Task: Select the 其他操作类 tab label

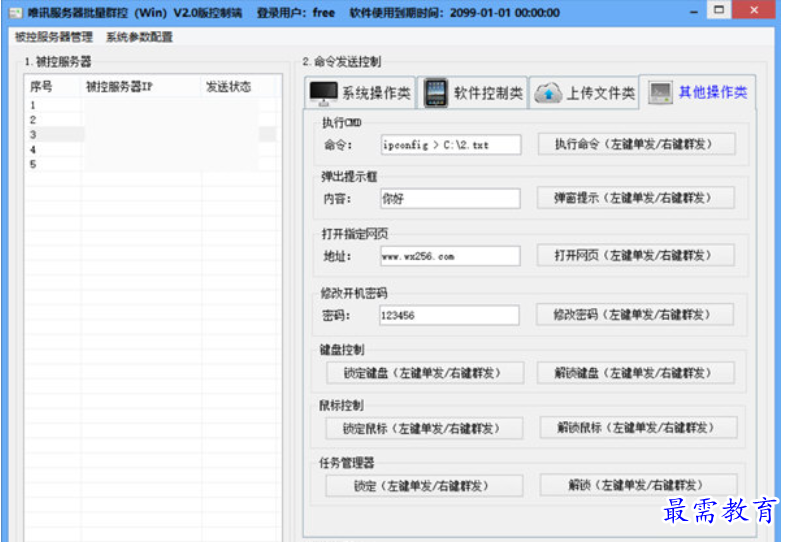Action: tap(712, 92)
